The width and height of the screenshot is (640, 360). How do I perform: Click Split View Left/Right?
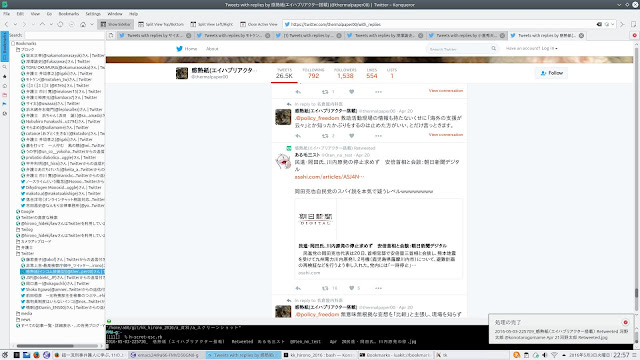pos(212,24)
